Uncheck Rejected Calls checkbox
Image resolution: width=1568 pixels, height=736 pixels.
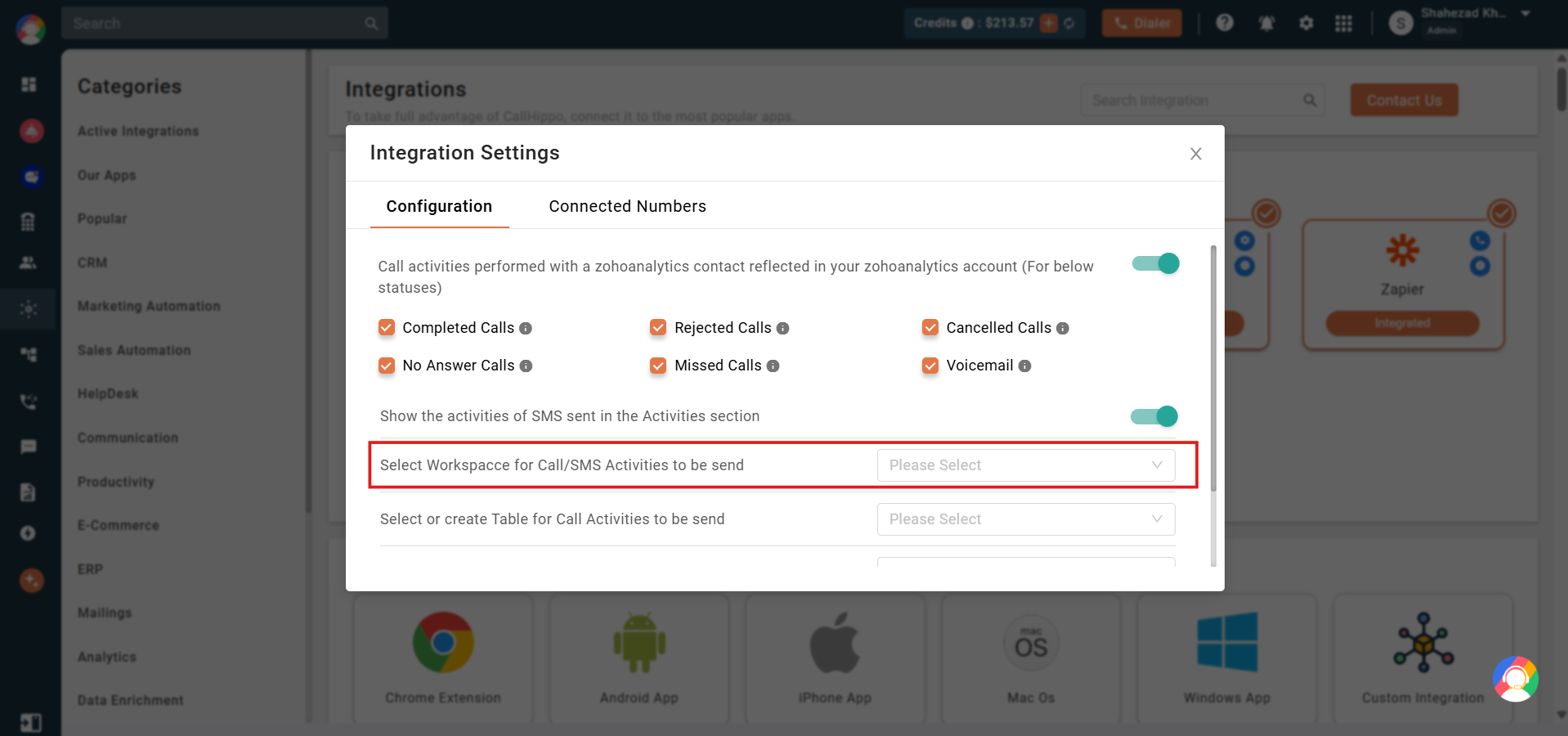(658, 328)
